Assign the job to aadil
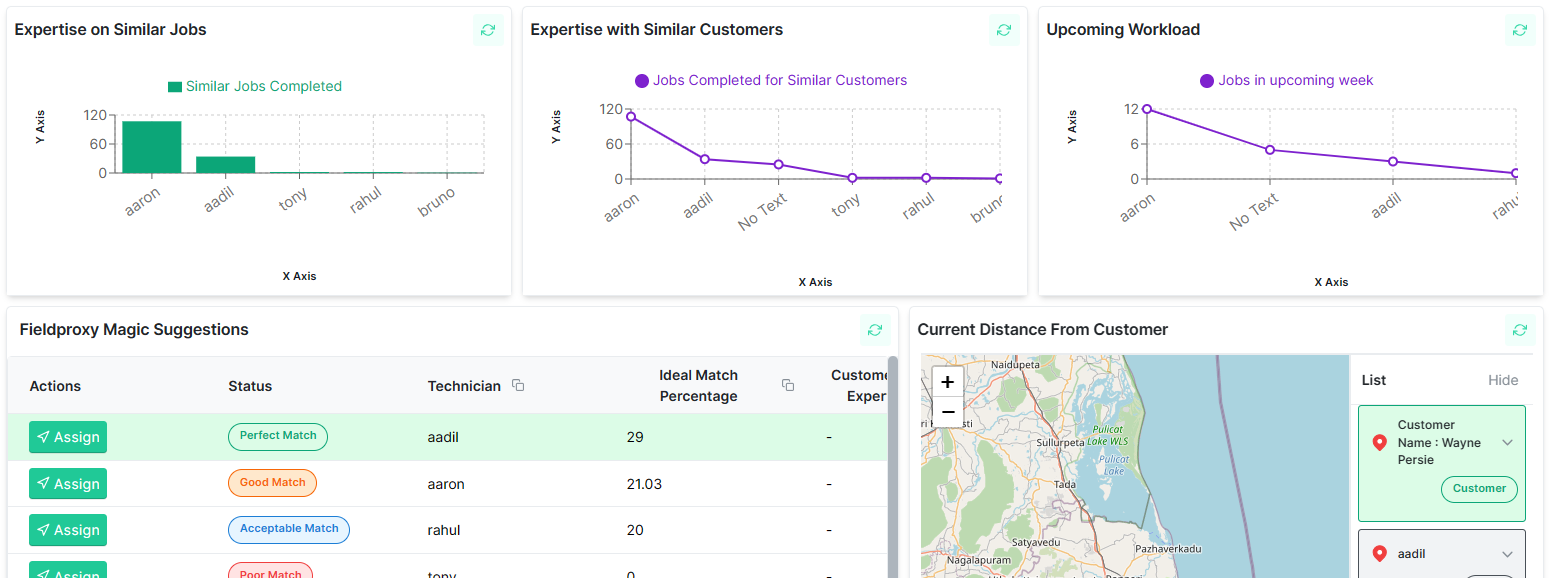The width and height of the screenshot is (1551, 578). (x=67, y=437)
